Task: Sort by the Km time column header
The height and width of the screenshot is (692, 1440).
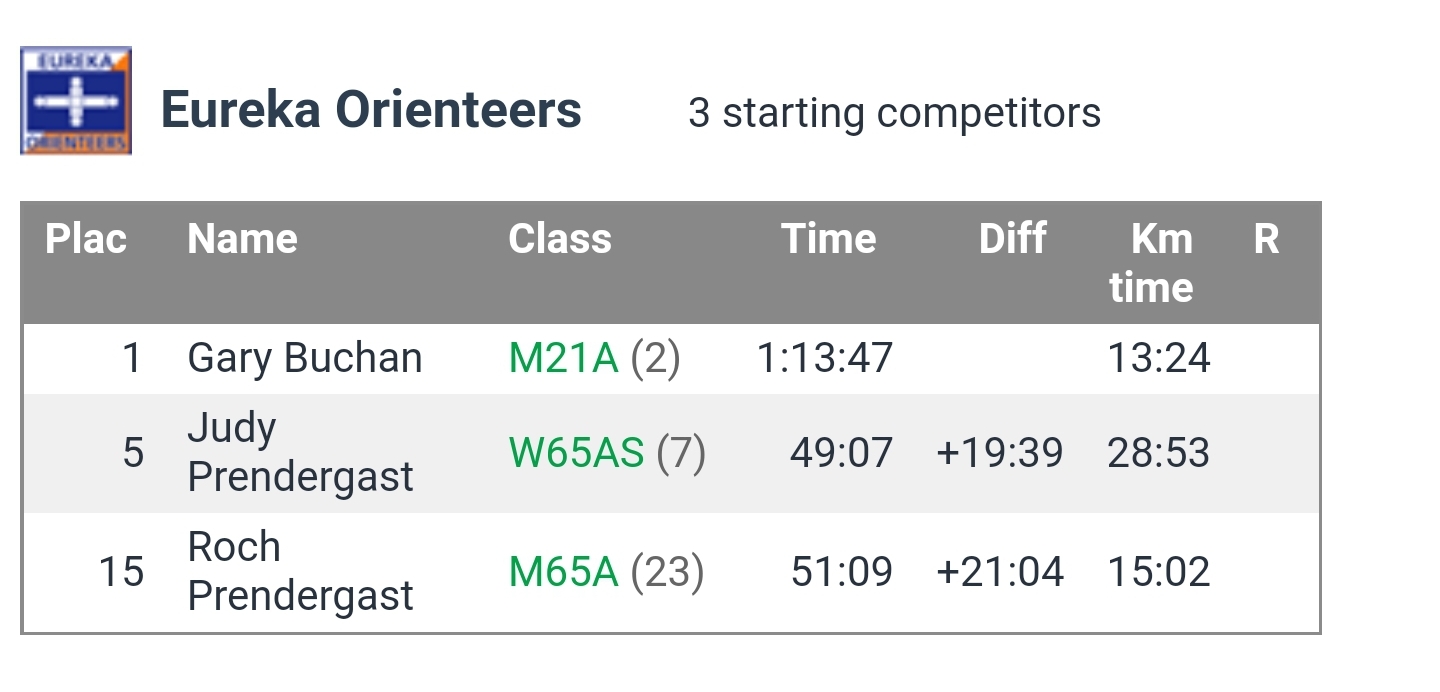Action: 1152,263
